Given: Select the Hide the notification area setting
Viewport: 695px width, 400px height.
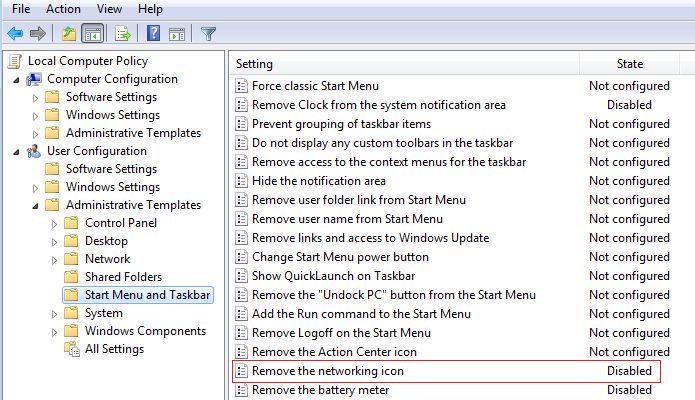Looking at the screenshot, I should [318, 181].
